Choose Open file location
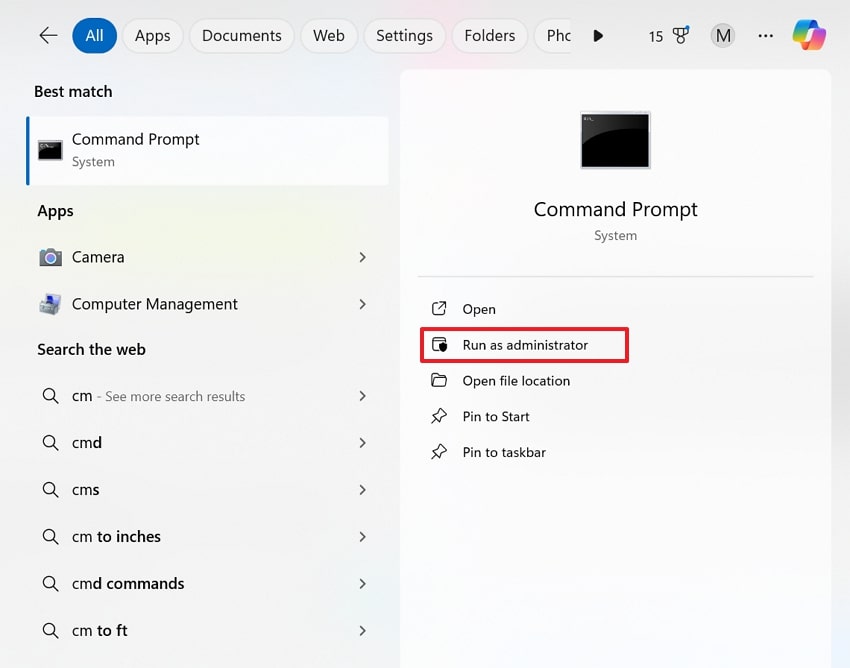Screen dimensions: 850x668 pyautogui.click(x=615, y=381)
